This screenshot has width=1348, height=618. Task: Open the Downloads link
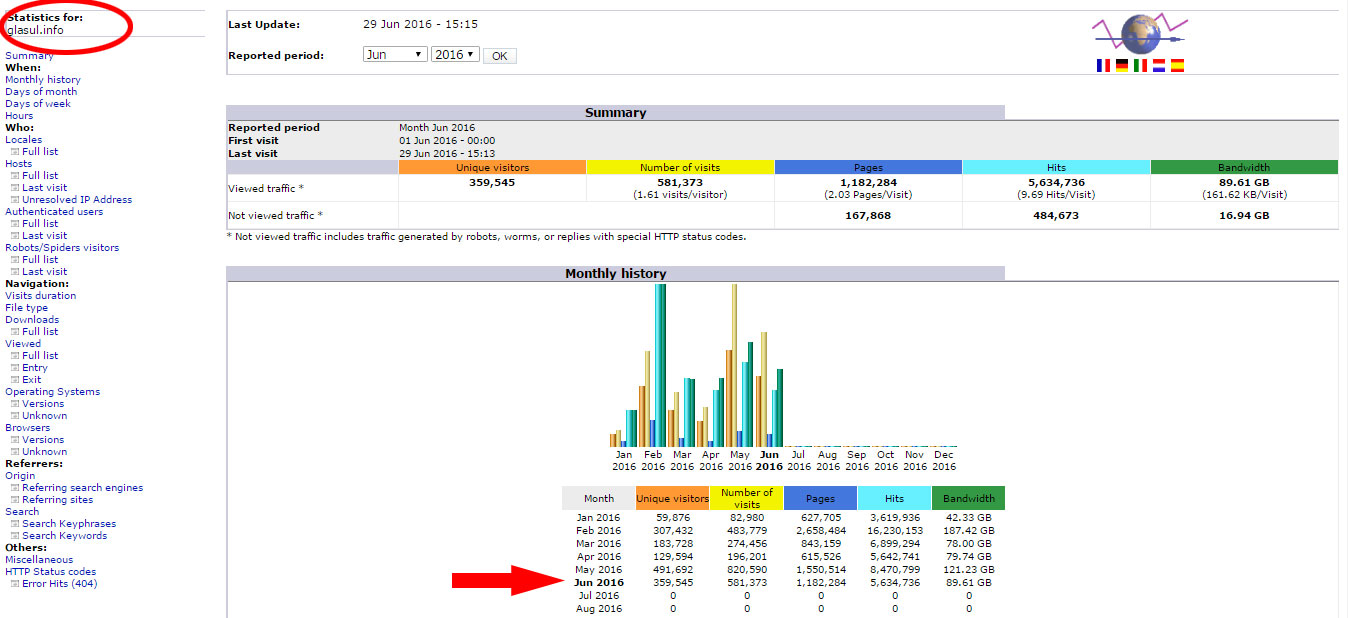pos(32,320)
